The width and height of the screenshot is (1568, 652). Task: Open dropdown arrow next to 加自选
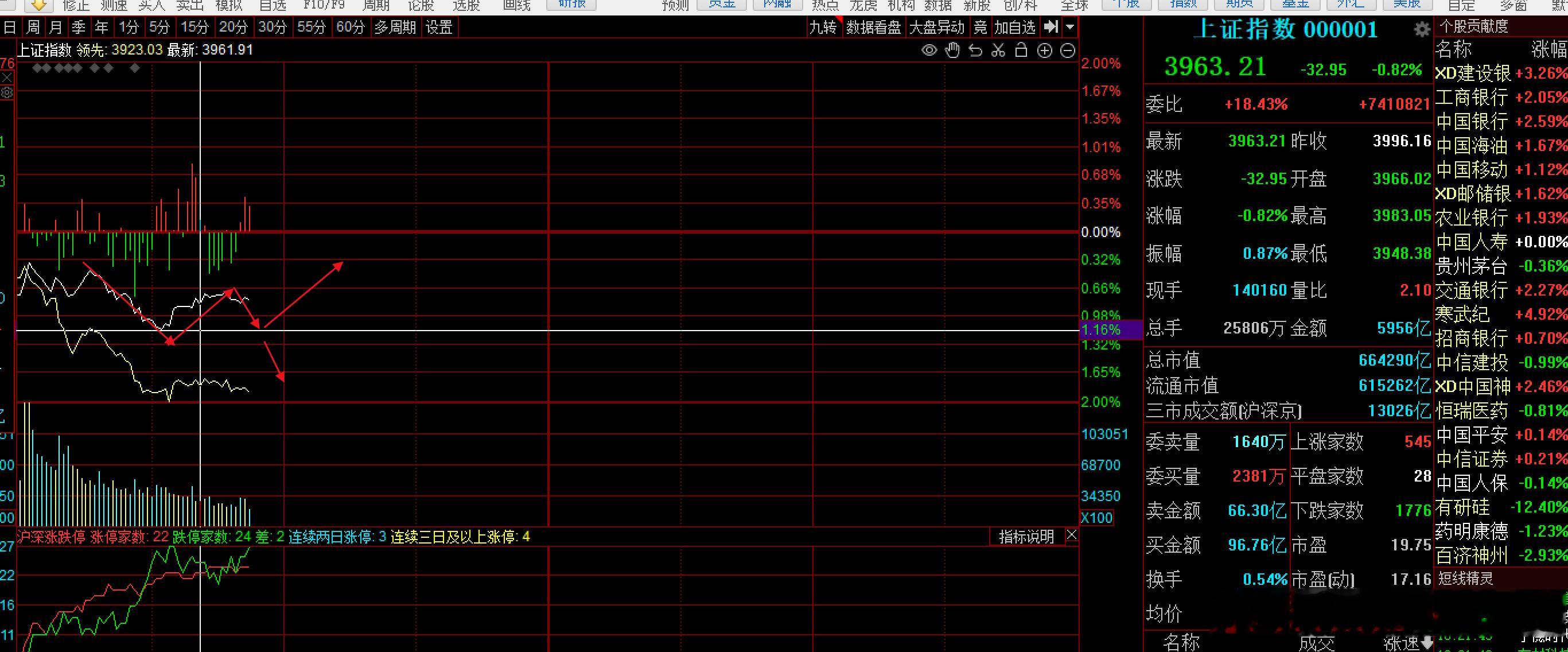pyautogui.click(x=1070, y=28)
